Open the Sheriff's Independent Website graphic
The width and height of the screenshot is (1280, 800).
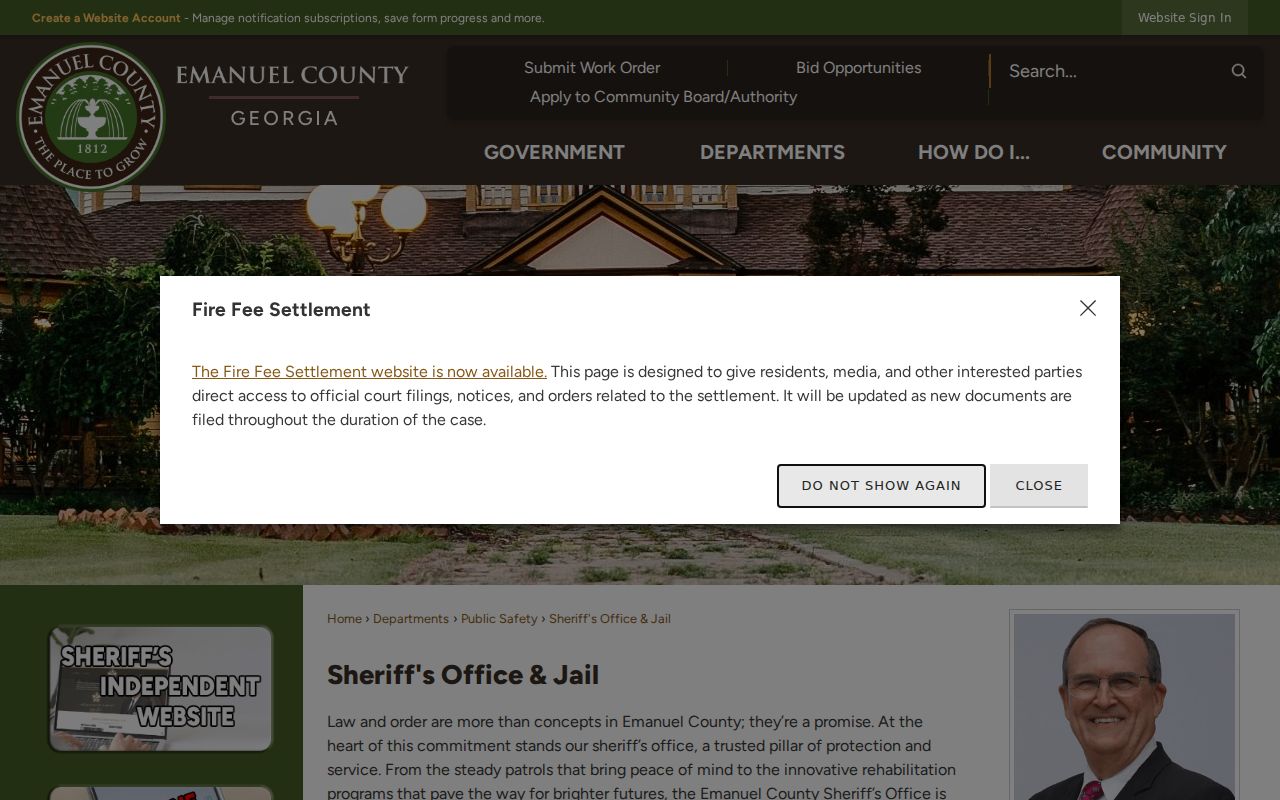pyautogui.click(x=161, y=688)
